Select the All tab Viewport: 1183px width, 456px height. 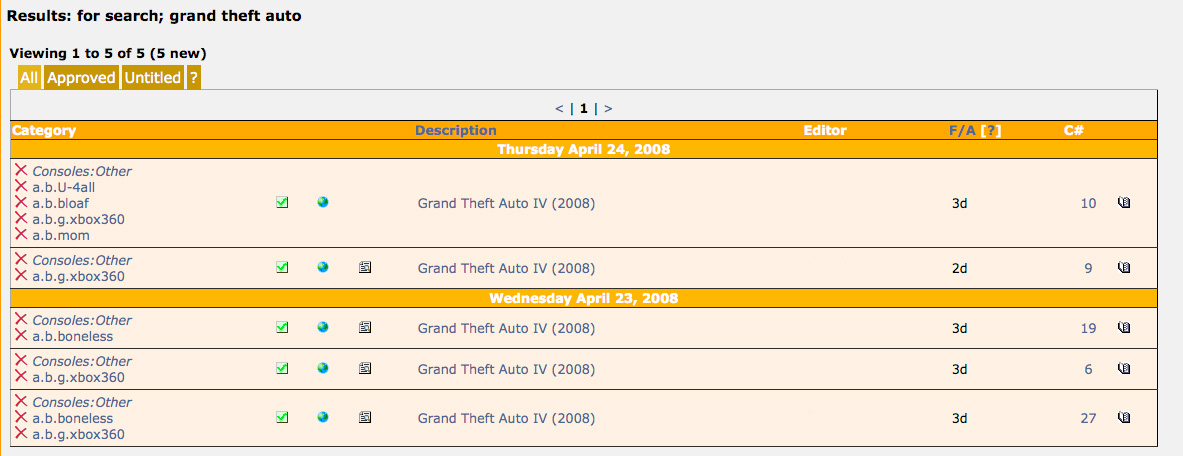tap(29, 78)
